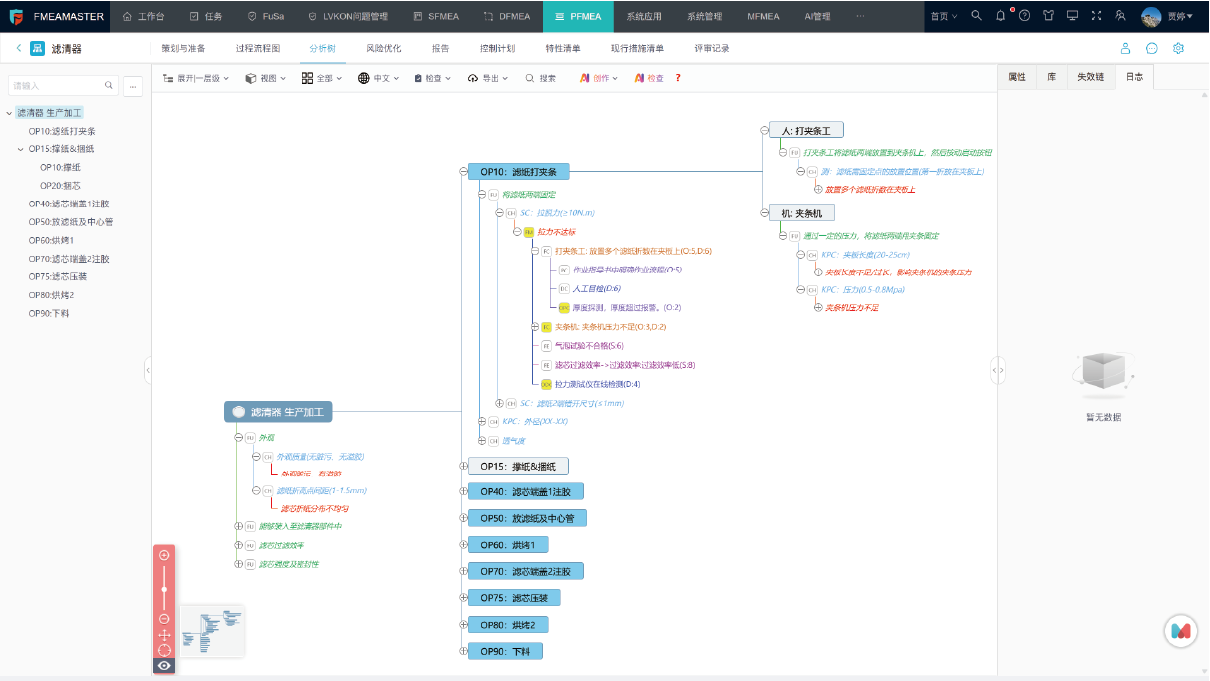
Task: Click the AI 创作 button
Action: pyautogui.click(x=599, y=78)
